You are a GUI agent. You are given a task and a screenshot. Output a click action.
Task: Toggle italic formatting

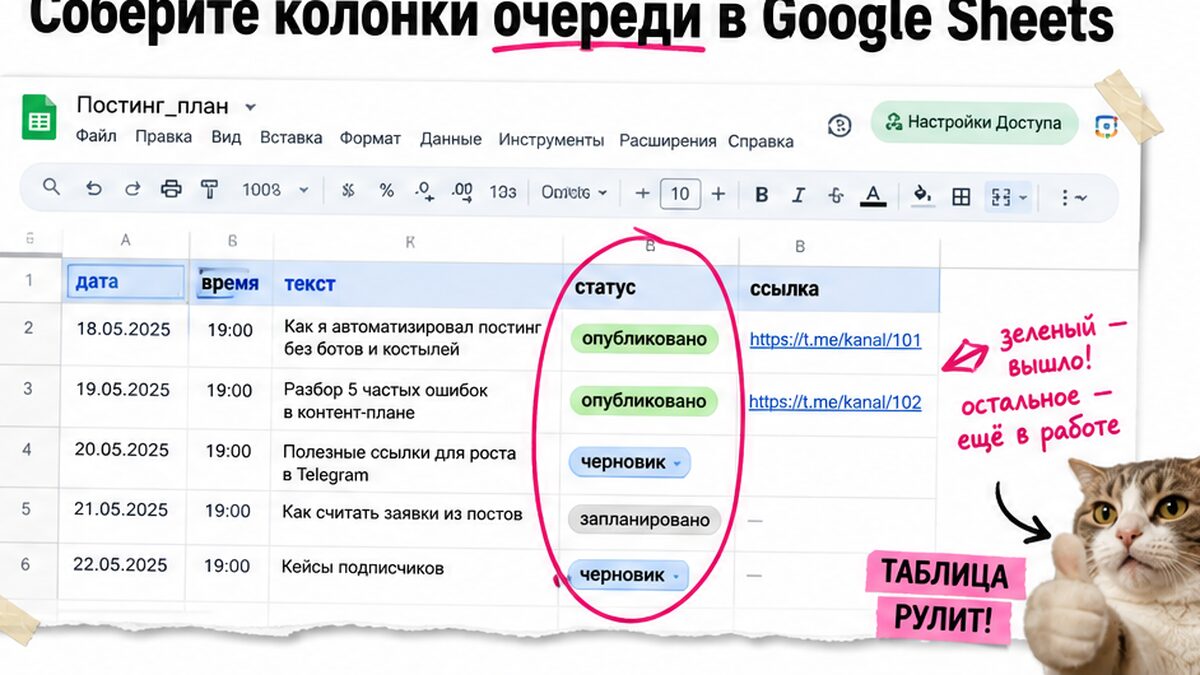[x=798, y=195]
